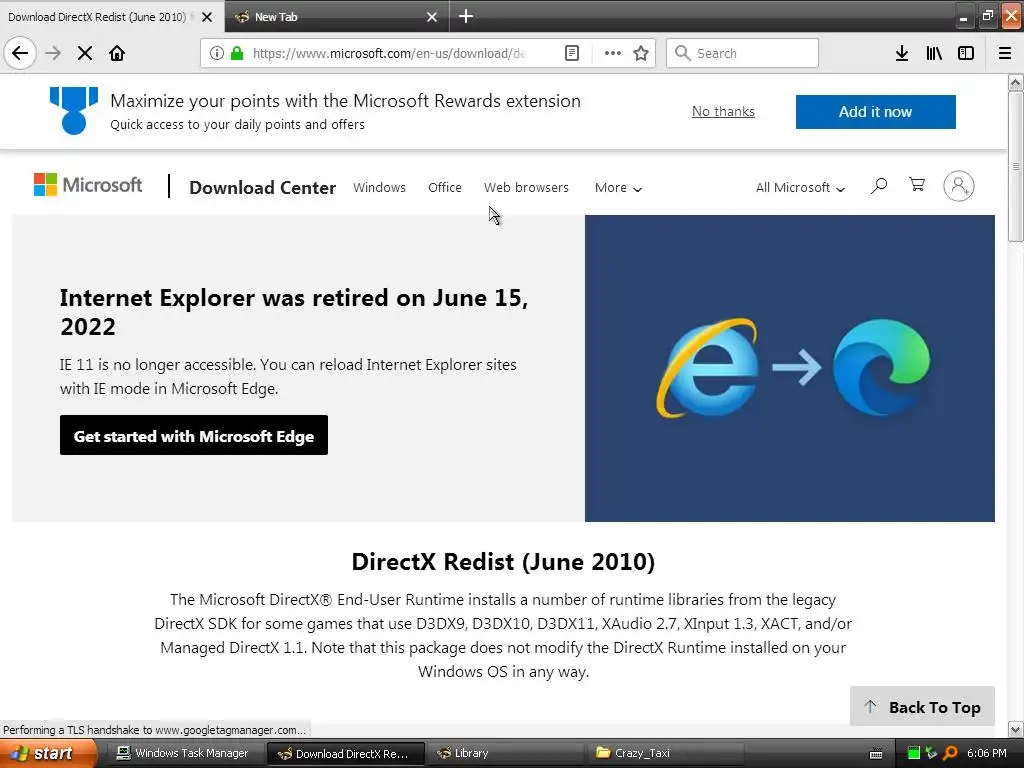Click the account sign-in avatar
Image resolution: width=1024 pixels, height=768 pixels.
959,186
